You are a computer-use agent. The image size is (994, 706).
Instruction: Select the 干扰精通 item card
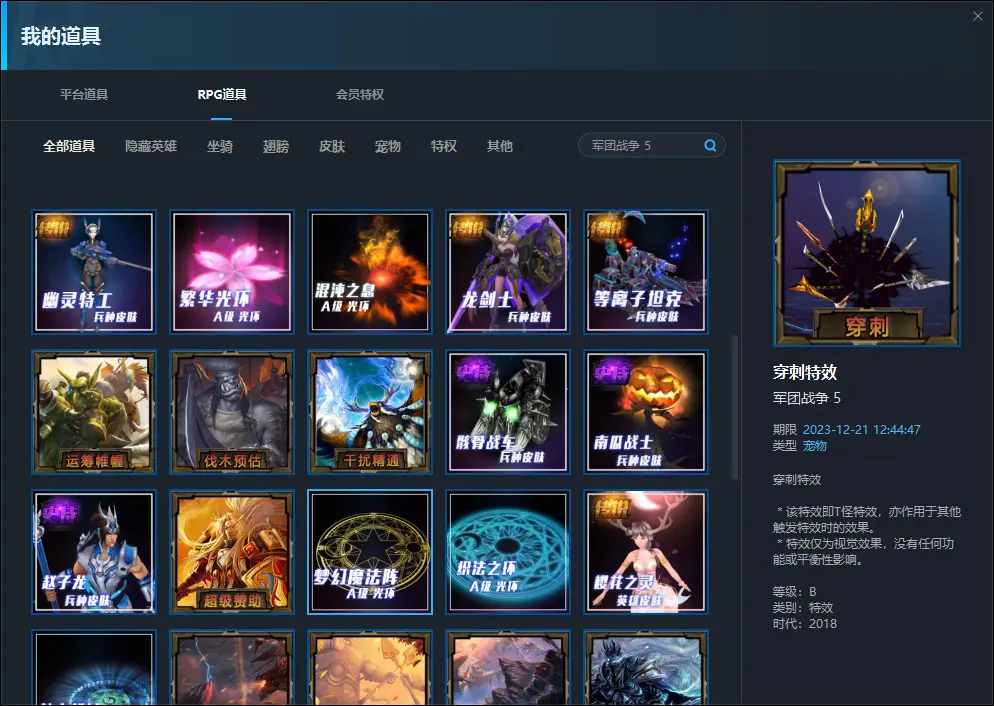pyautogui.click(x=370, y=412)
